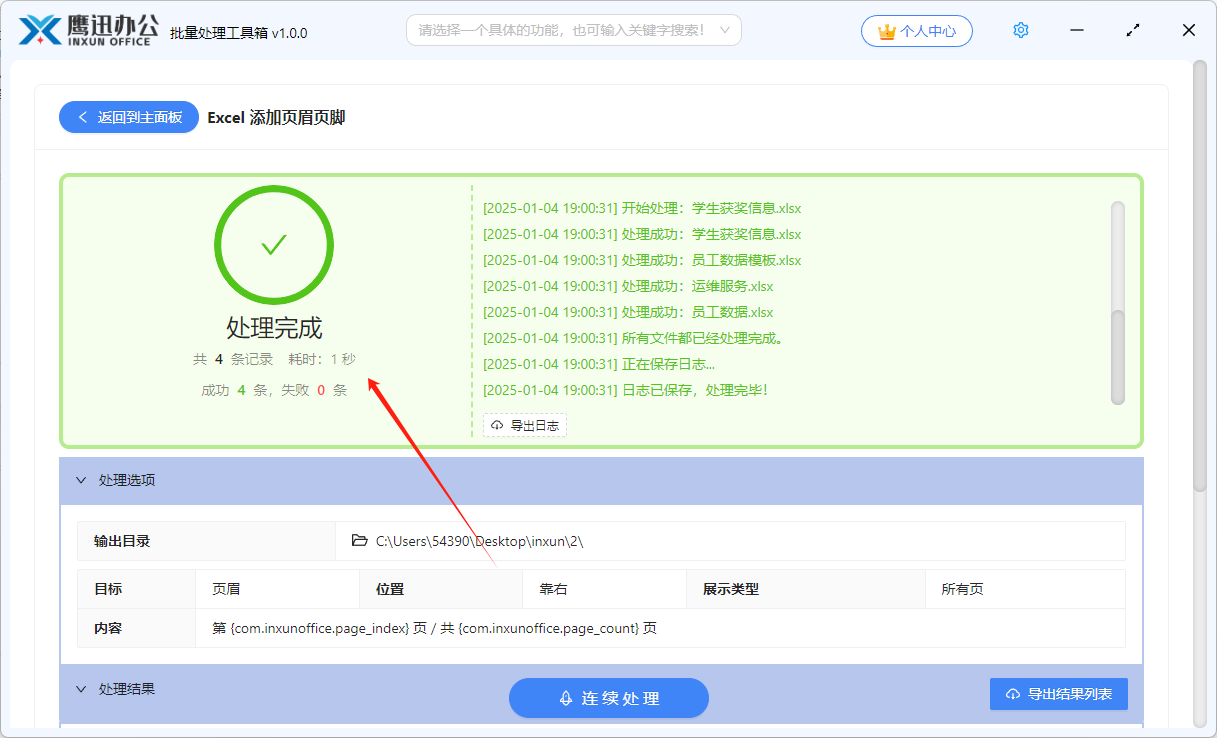Open the settings gear icon

[1021, 31]
